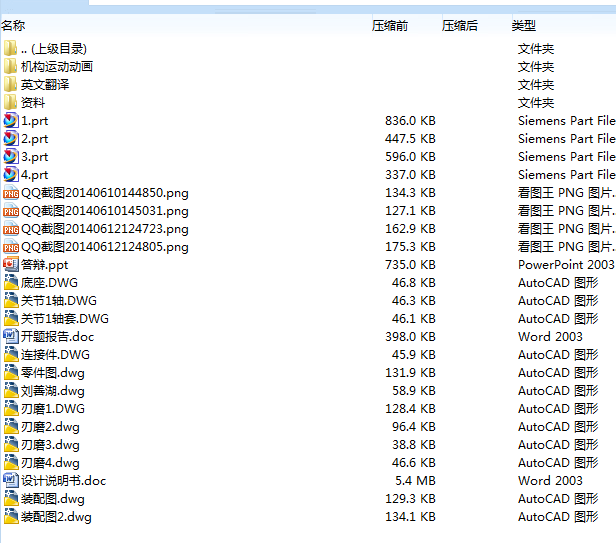Open the 机构运动动画 folder icon
This screenshot has width=616, height=543.
pyautogui.click(x=11, y=66)
